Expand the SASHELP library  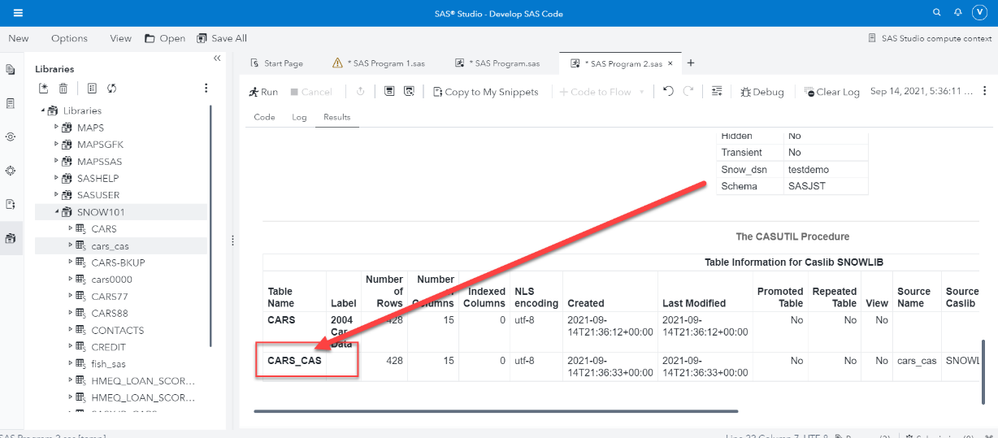[x=57, y=178]
